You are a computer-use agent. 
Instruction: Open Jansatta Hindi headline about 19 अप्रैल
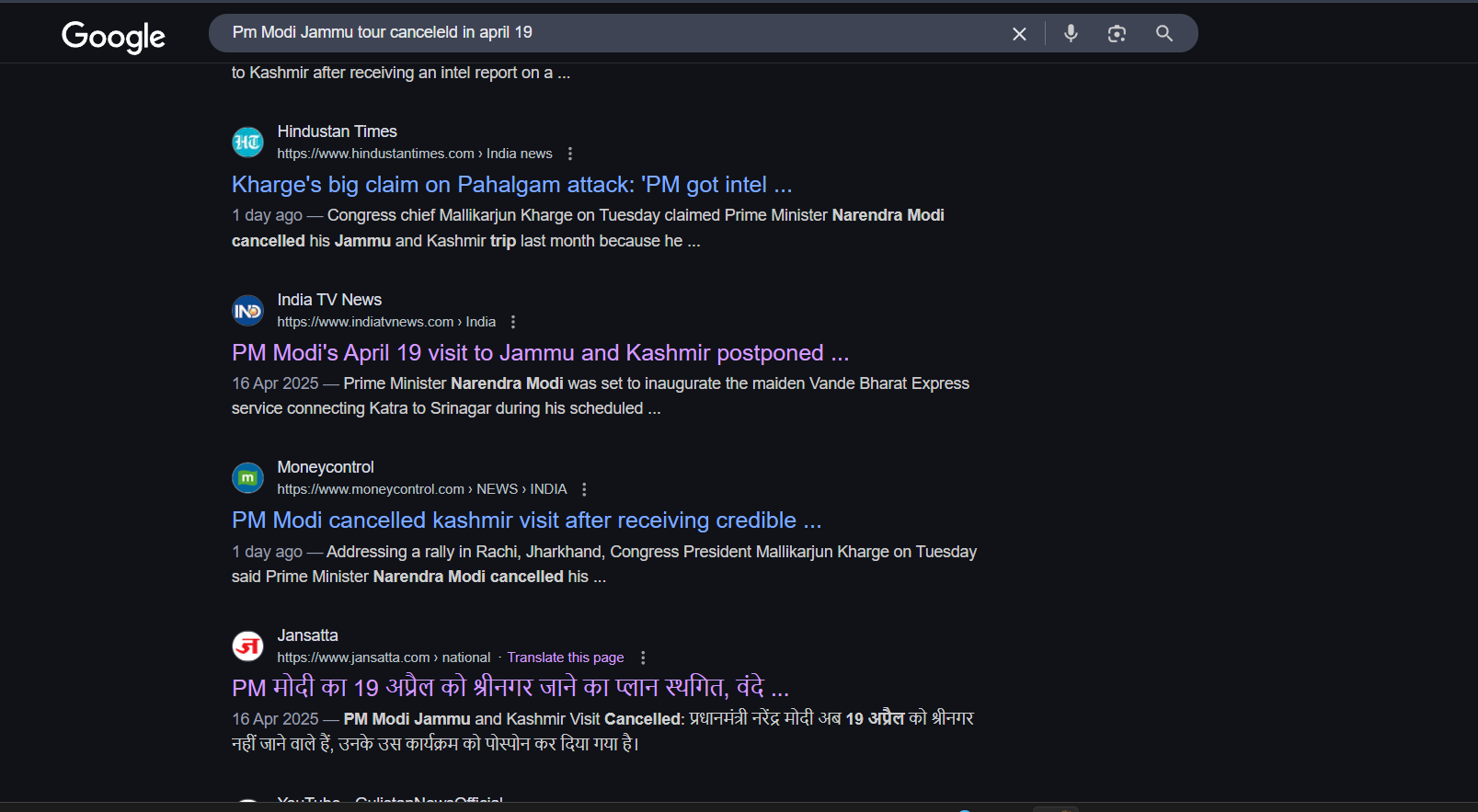510,688
